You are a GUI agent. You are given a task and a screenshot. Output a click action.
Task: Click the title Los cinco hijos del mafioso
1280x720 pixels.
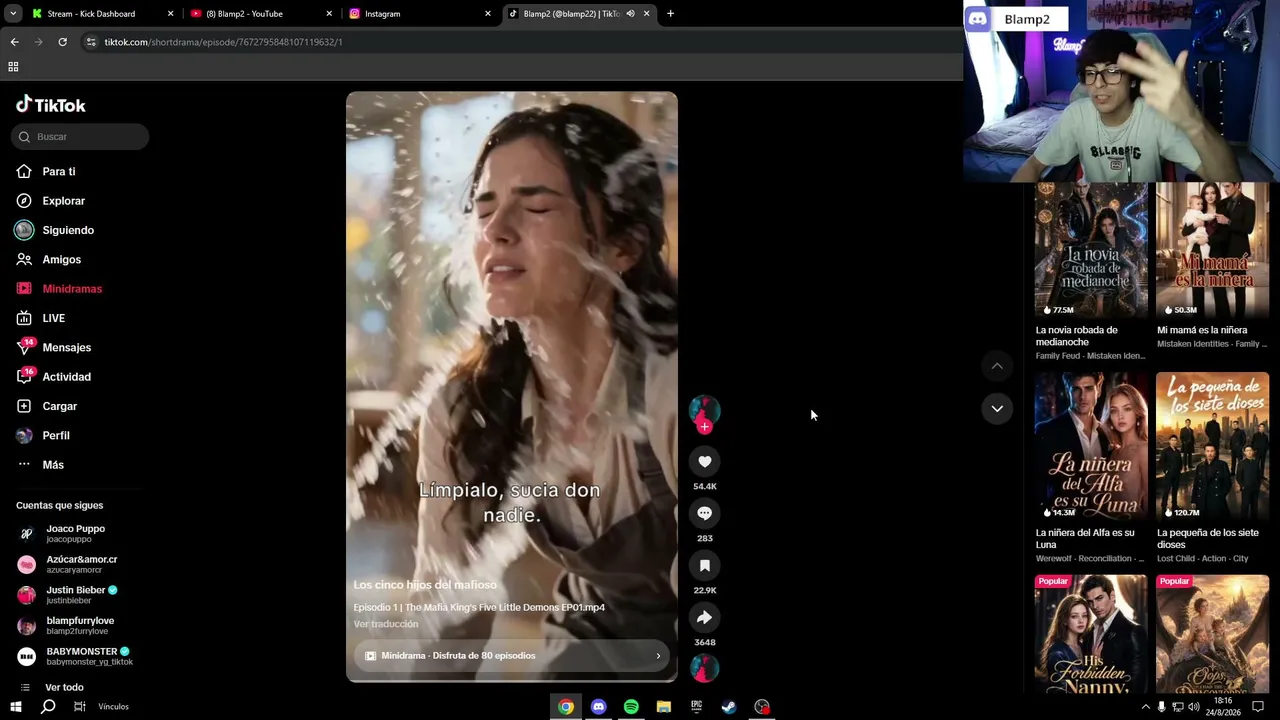tap(425, 585)
